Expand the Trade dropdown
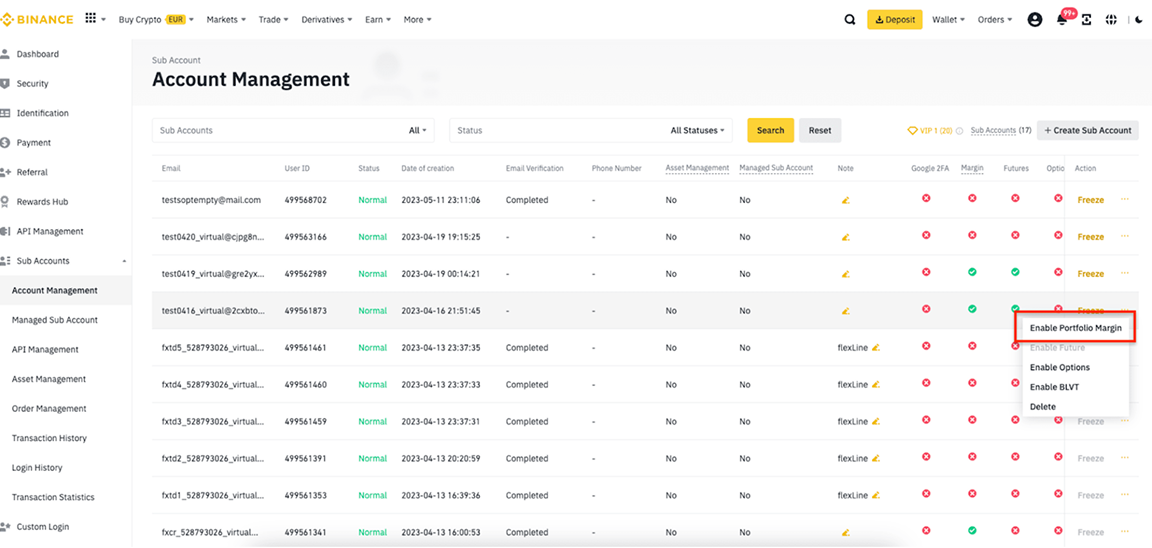This screenshot has height=548, width=1152. point(273,20)
